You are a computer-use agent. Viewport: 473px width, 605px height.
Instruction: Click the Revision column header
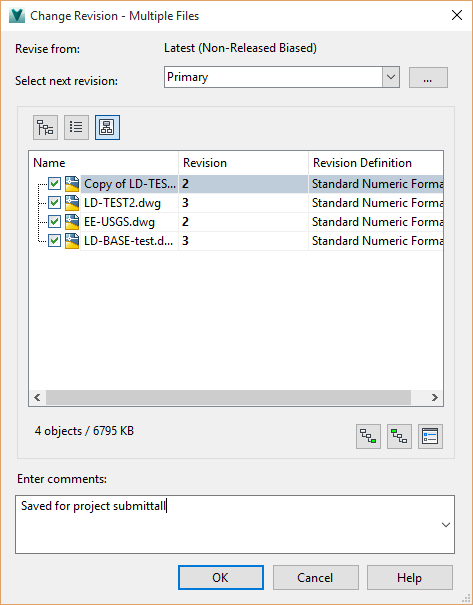coord(243,163)
